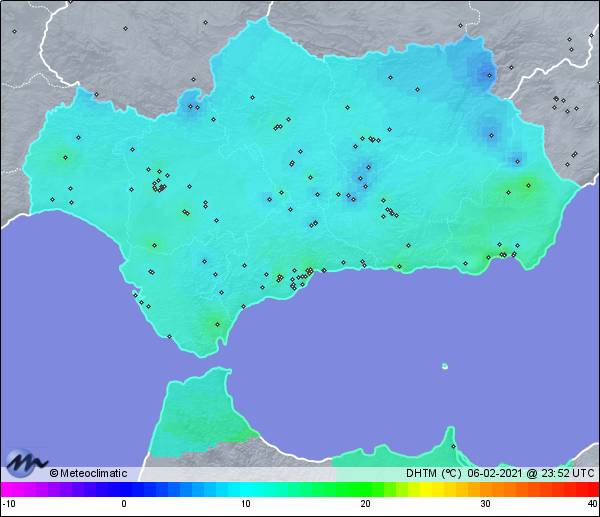Pick the red swatch at the scale's hot end
This screenshot has height=517, width=600.
[x=592, y=489]
